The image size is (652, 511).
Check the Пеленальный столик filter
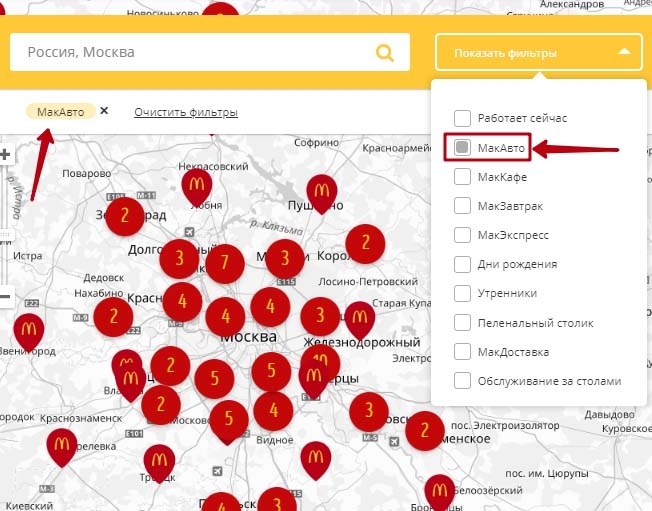[462, 323]
